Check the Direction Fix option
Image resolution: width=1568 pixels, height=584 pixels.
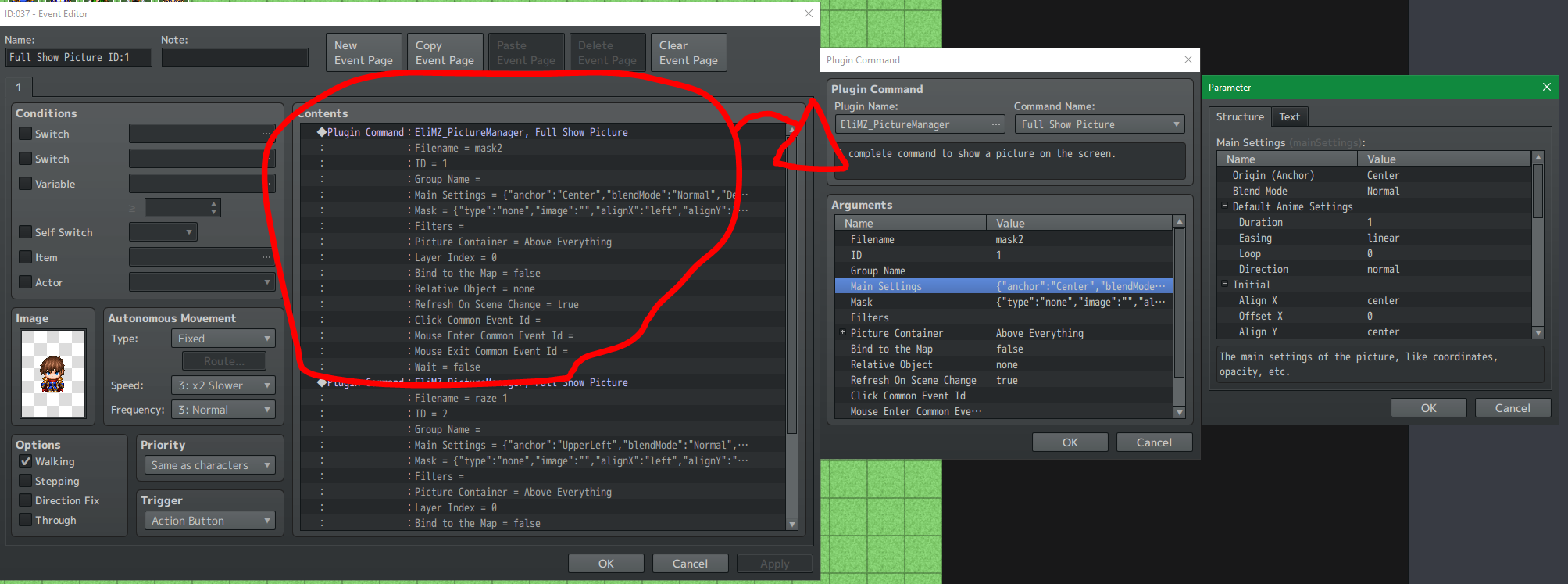tap(26, 500)
